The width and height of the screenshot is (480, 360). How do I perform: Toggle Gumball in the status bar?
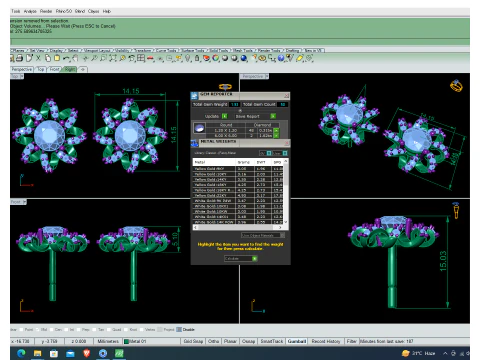(297, 341)
